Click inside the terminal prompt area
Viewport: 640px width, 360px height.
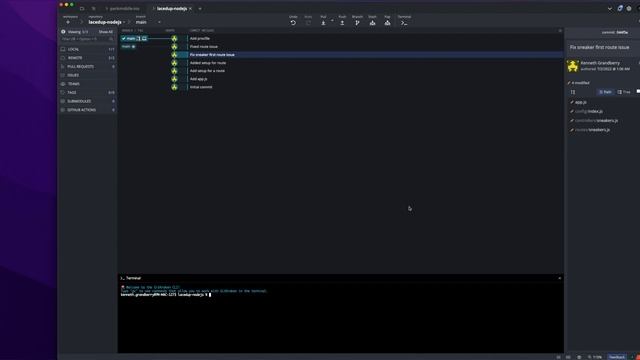[x=340, y=318]
